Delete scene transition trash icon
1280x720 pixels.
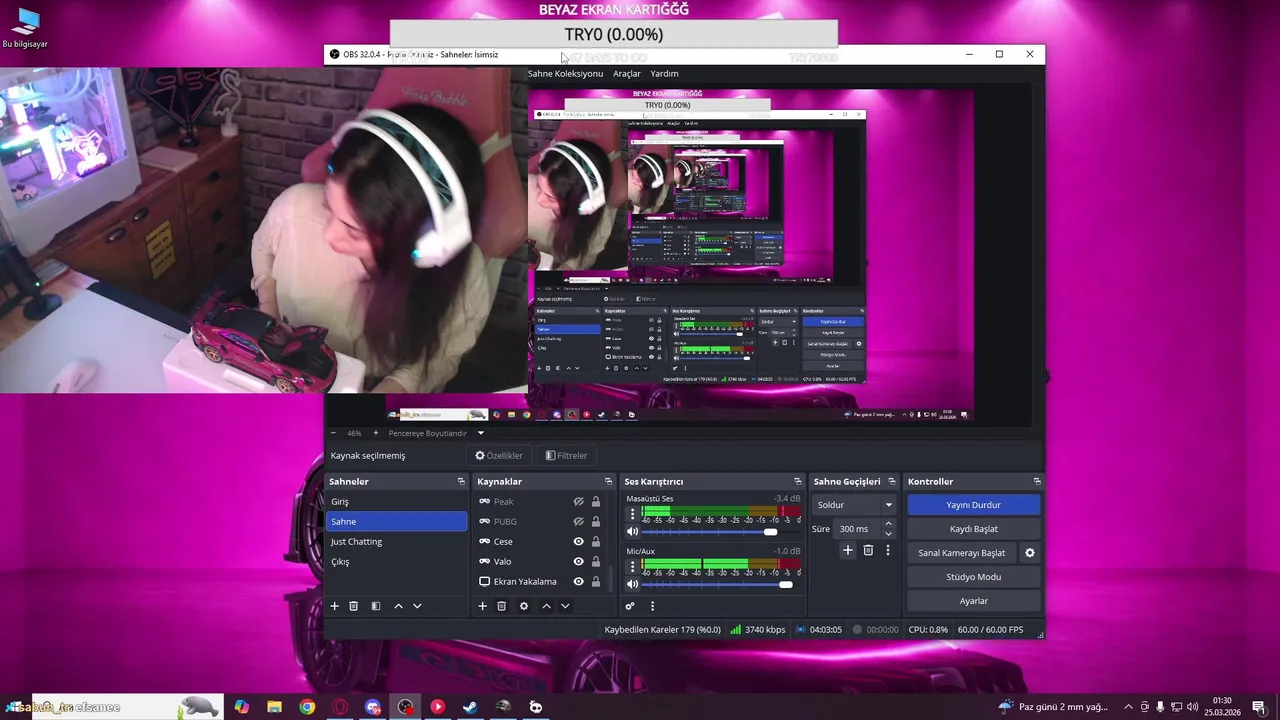tap(868, 550)
